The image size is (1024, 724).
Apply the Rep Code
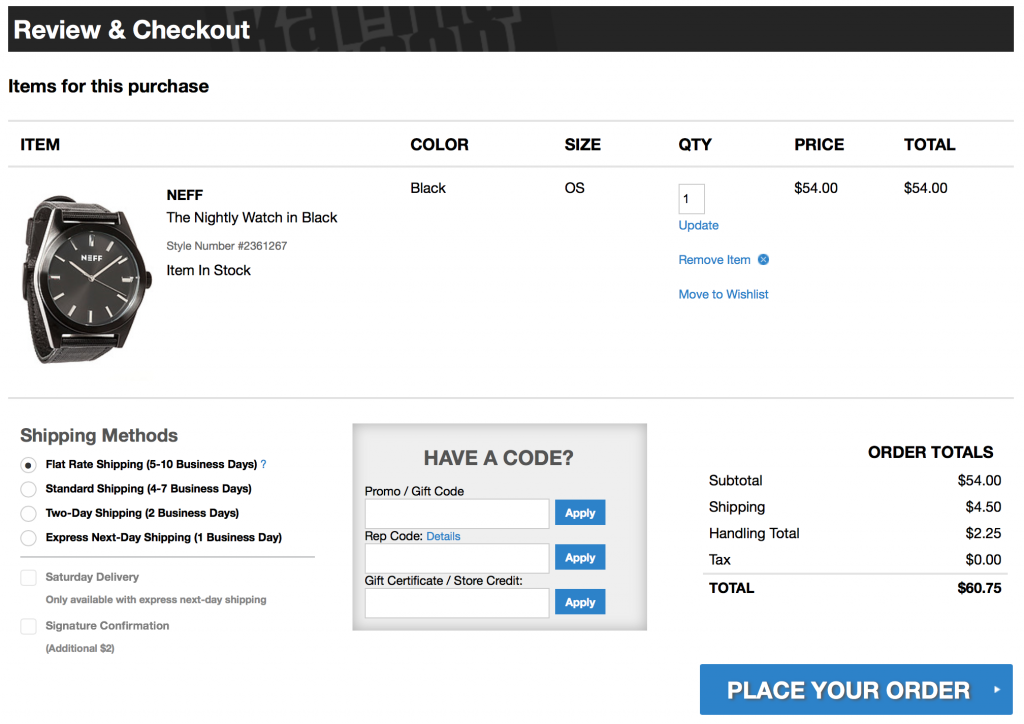580,558
